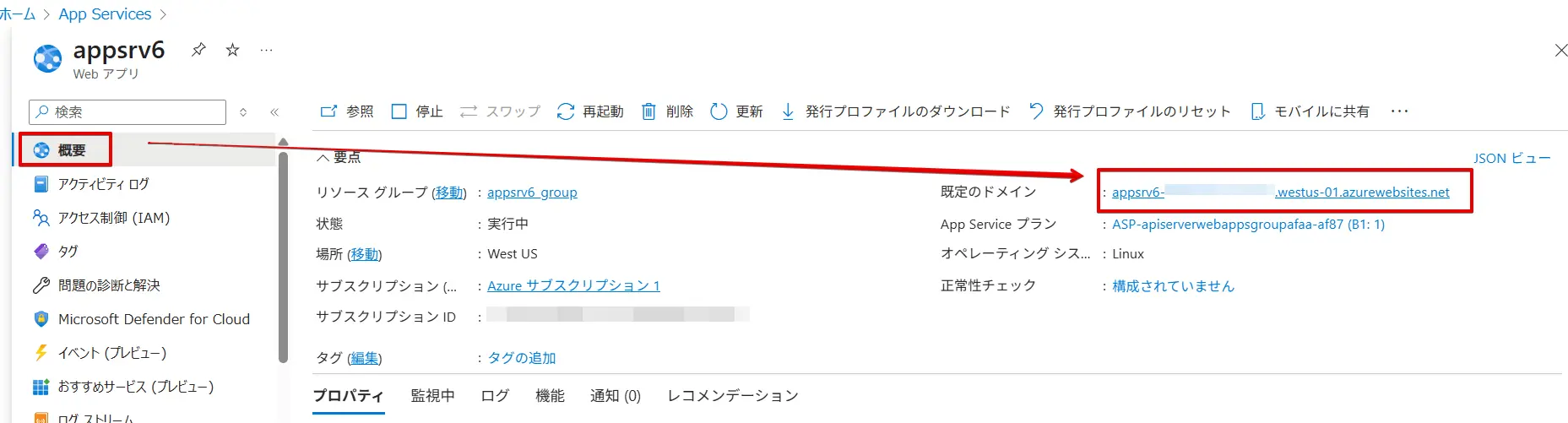Select アクセス制御 (IAM) in sidebar

(x=113, y=218)
